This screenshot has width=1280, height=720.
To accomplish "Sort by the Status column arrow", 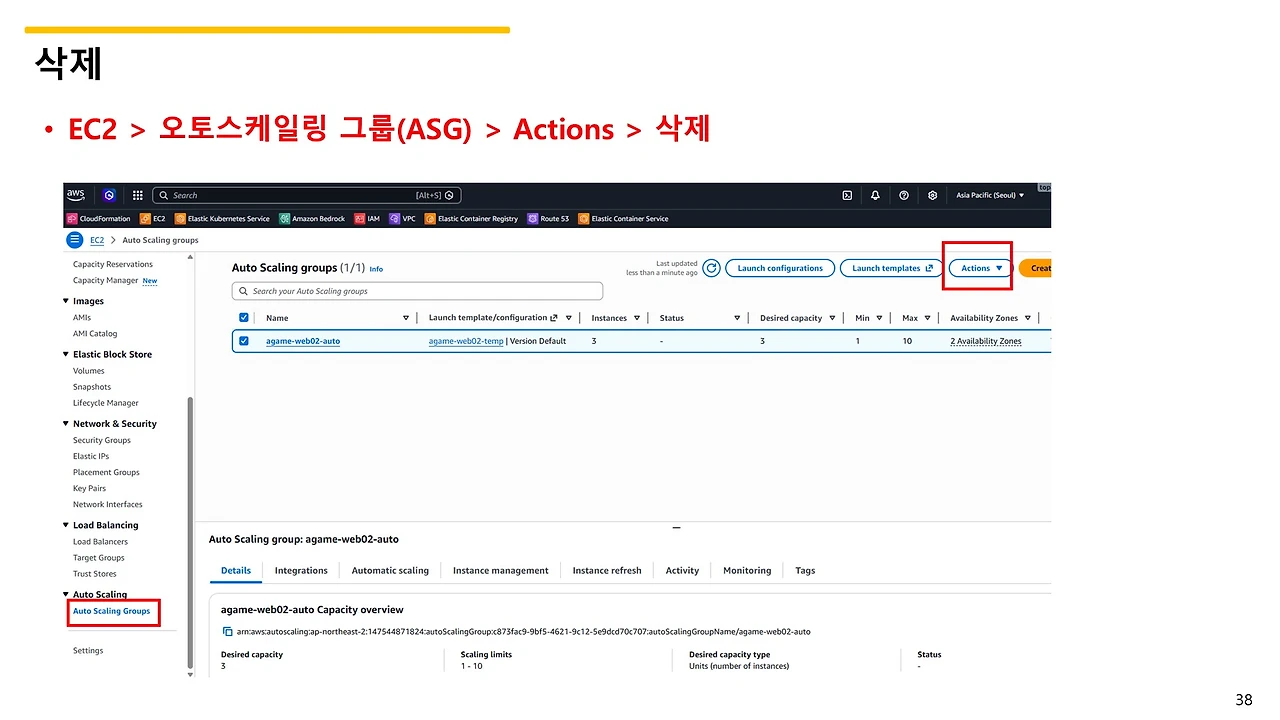I will (x=737, y=318).
